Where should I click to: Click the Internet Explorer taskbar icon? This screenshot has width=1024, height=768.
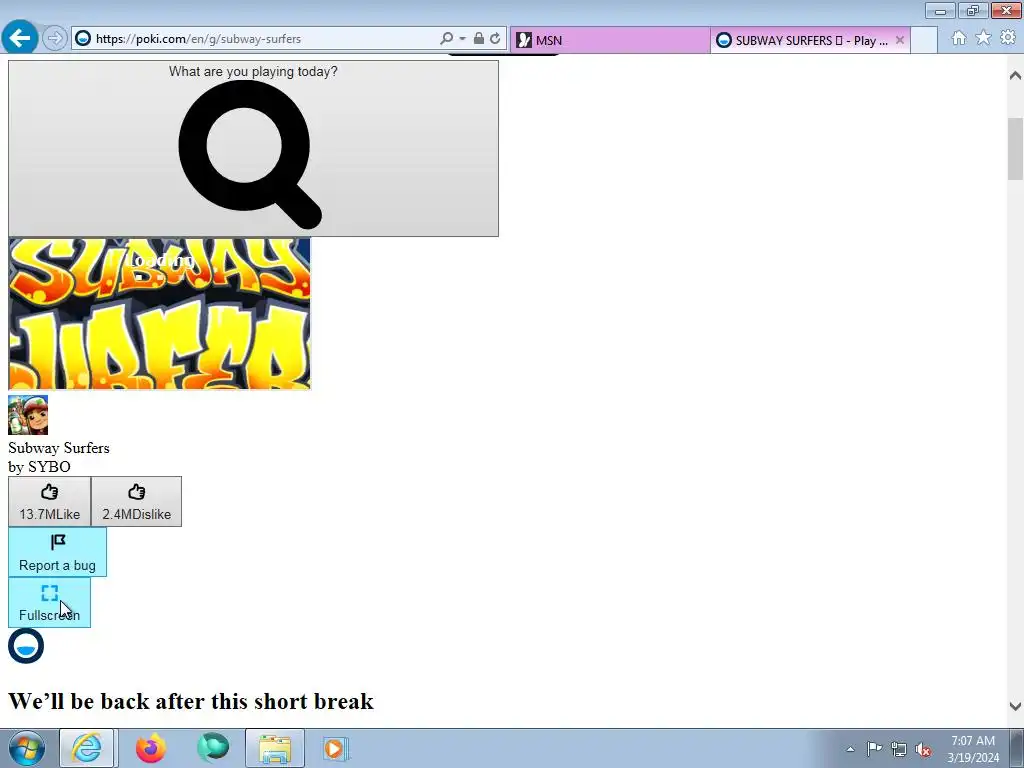coord(87,748)
